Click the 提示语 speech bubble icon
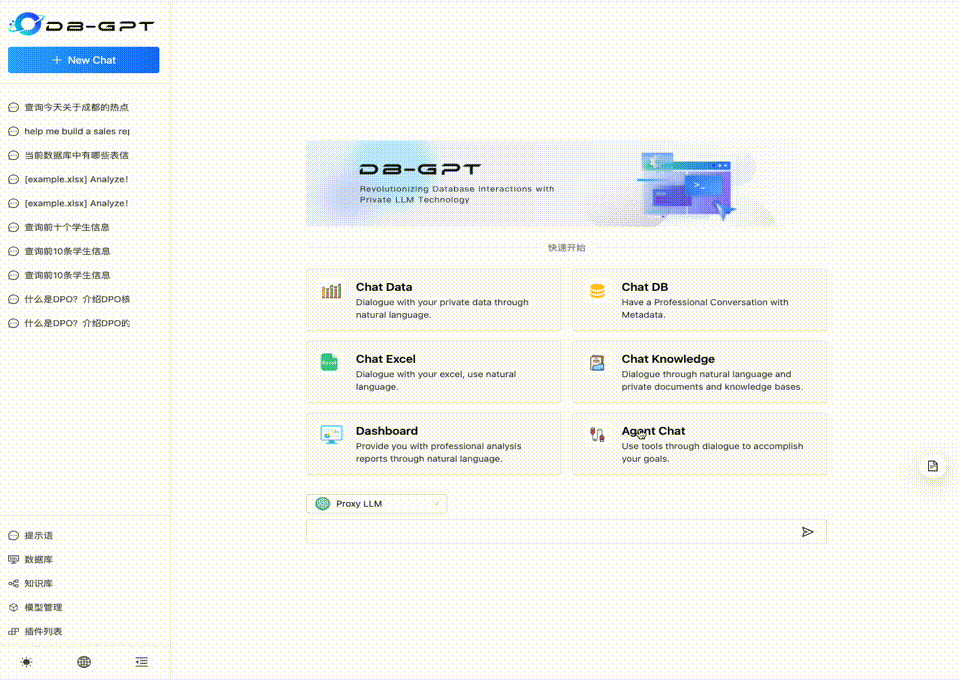 pos(13,536)
